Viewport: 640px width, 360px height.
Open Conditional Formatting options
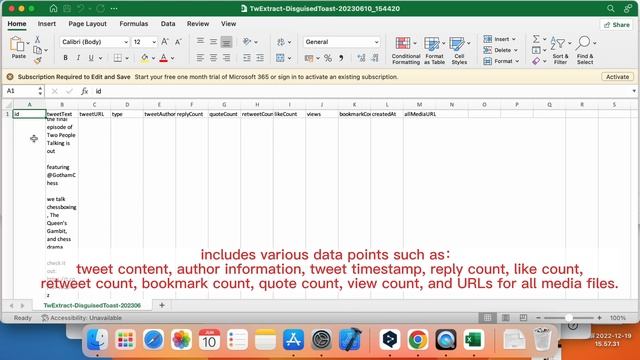coord(405,50)
